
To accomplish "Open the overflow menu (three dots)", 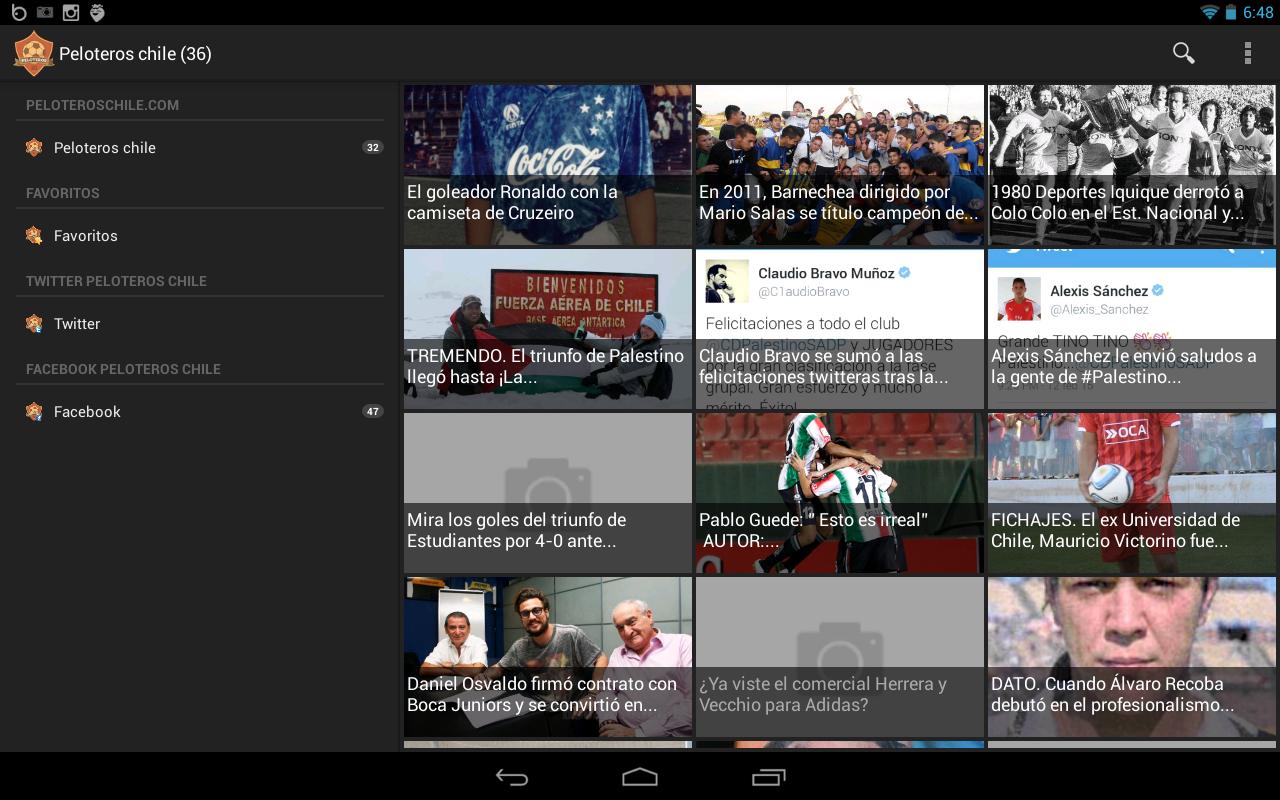I will coord(1247,53).
